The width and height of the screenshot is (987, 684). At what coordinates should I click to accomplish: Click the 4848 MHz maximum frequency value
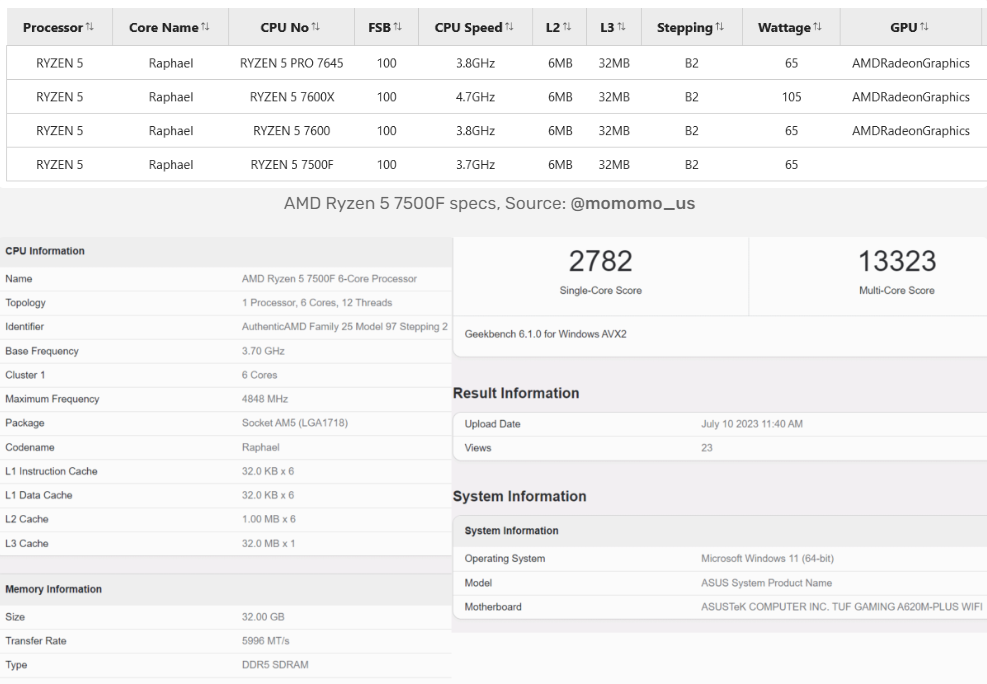[265, 399]
